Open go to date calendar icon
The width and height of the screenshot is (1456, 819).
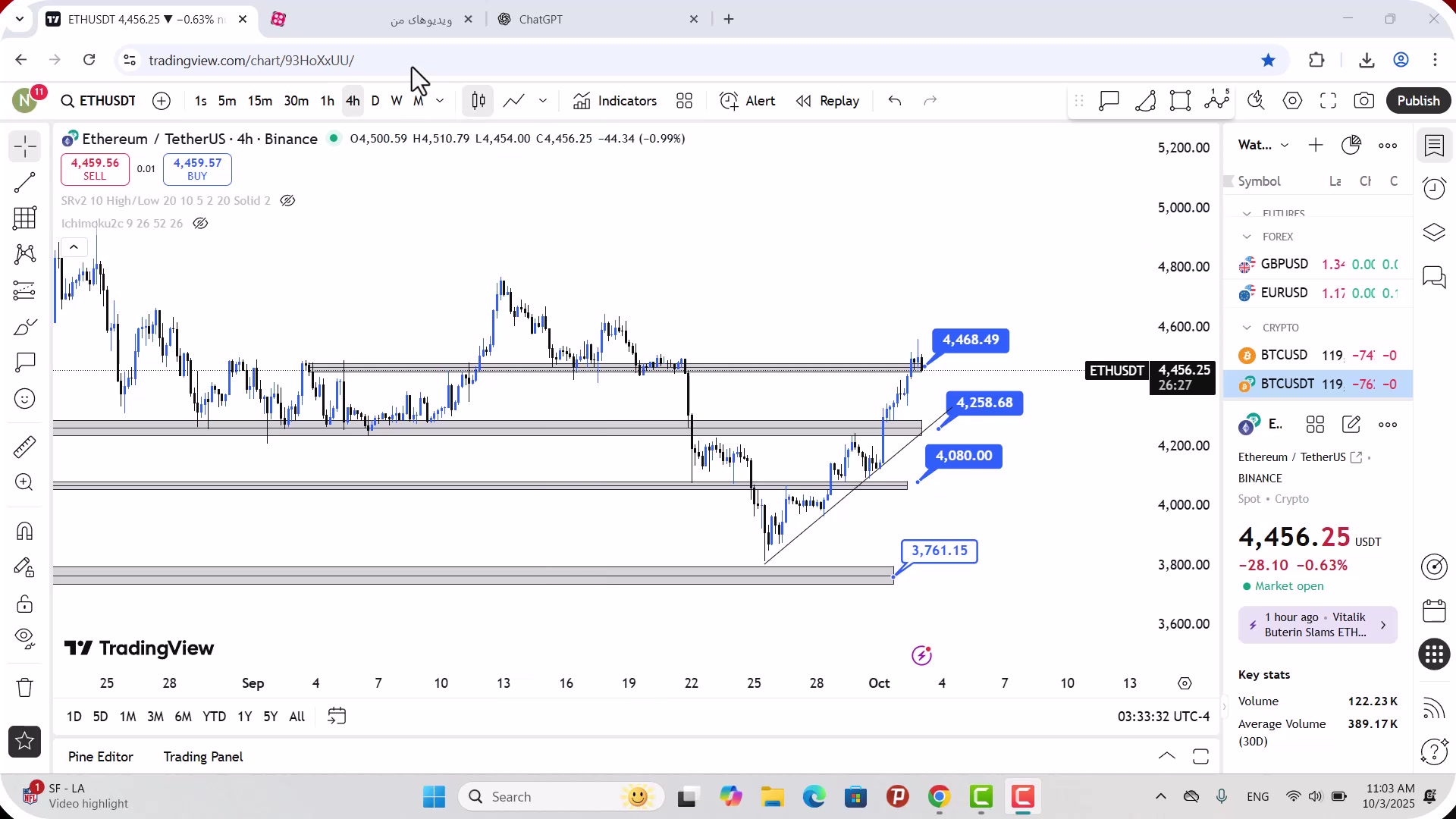337,717
